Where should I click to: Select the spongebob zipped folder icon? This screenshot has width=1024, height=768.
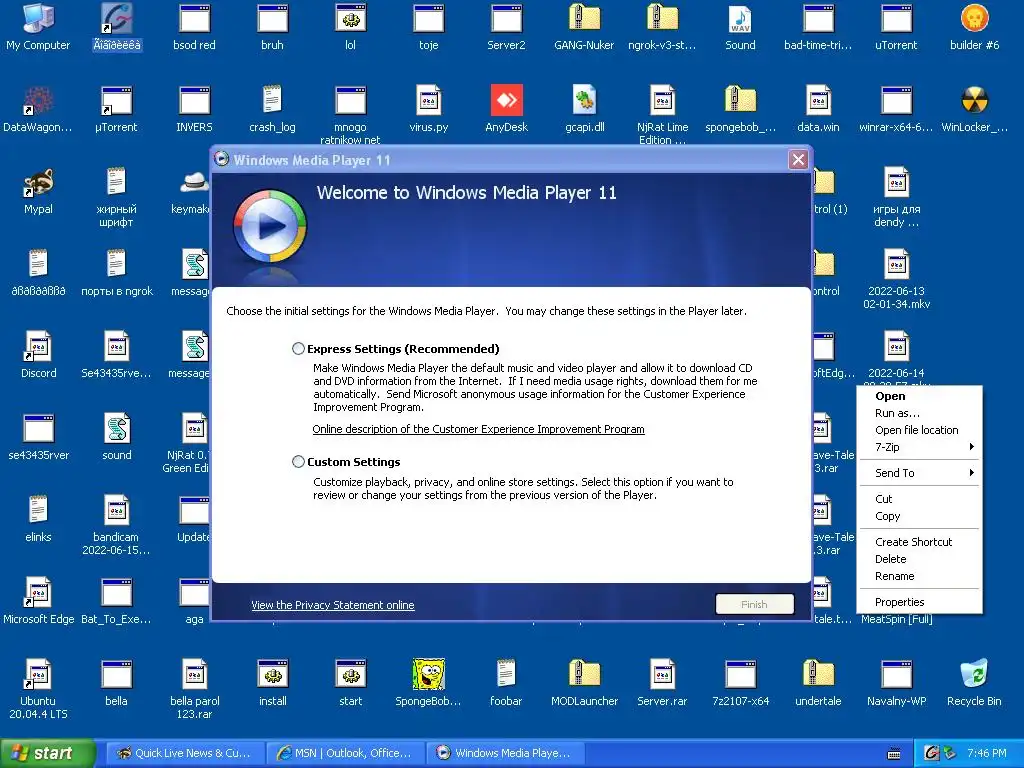pos(740,108)
